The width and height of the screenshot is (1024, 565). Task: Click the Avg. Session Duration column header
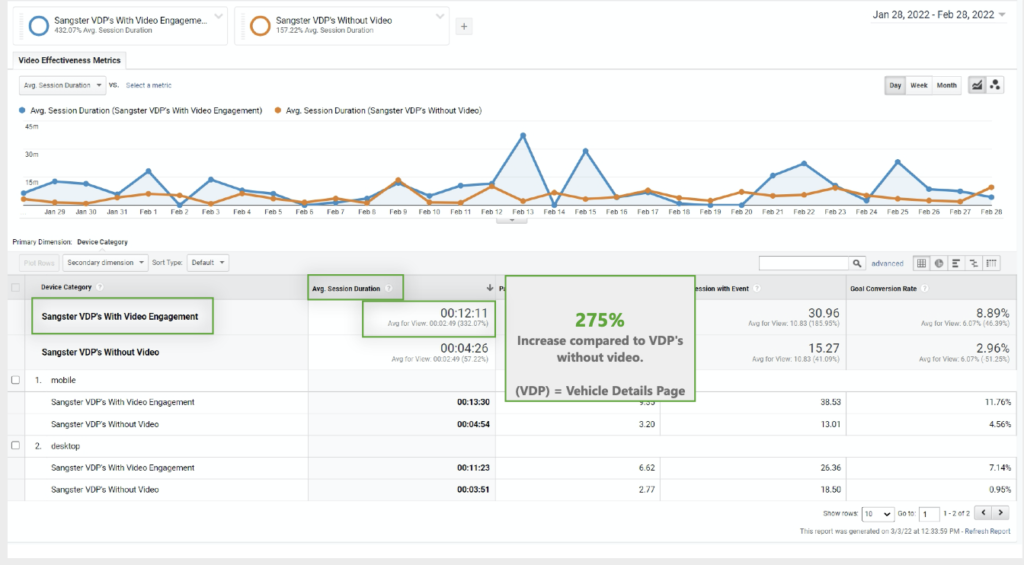pos(345,288)
